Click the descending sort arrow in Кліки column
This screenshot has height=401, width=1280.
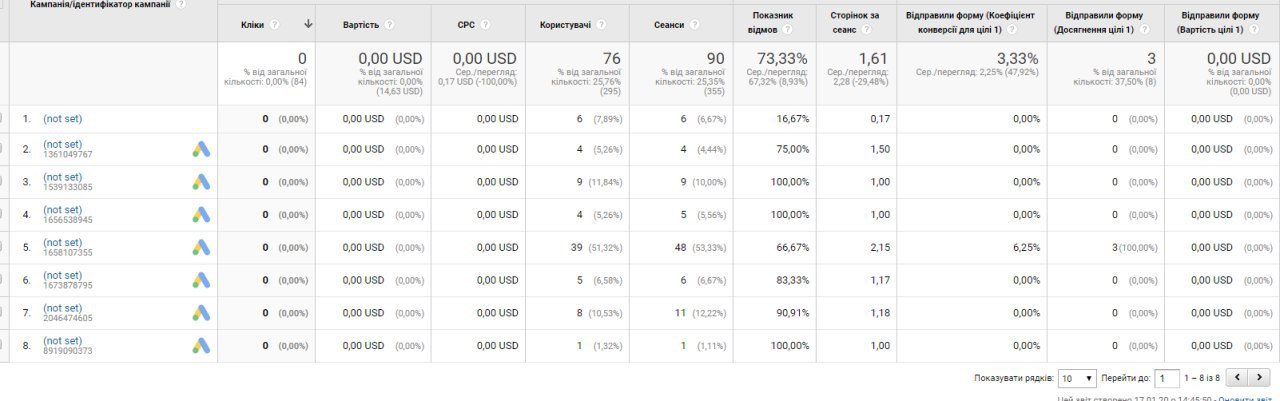(x=308, y=24)
